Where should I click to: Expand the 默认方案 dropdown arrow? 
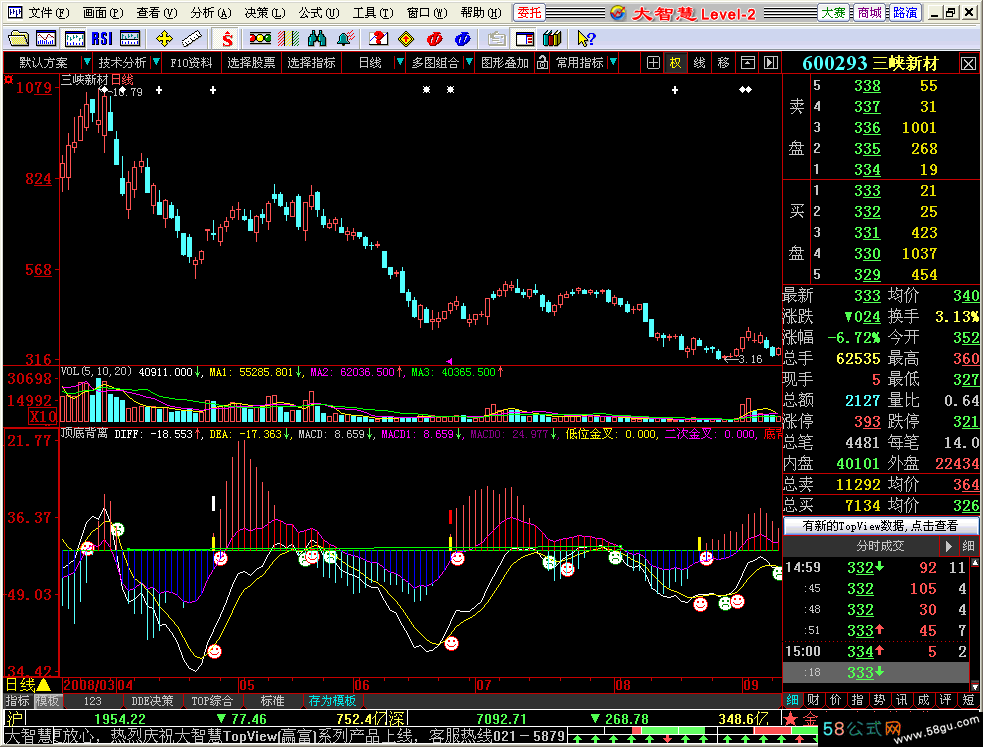87,62
